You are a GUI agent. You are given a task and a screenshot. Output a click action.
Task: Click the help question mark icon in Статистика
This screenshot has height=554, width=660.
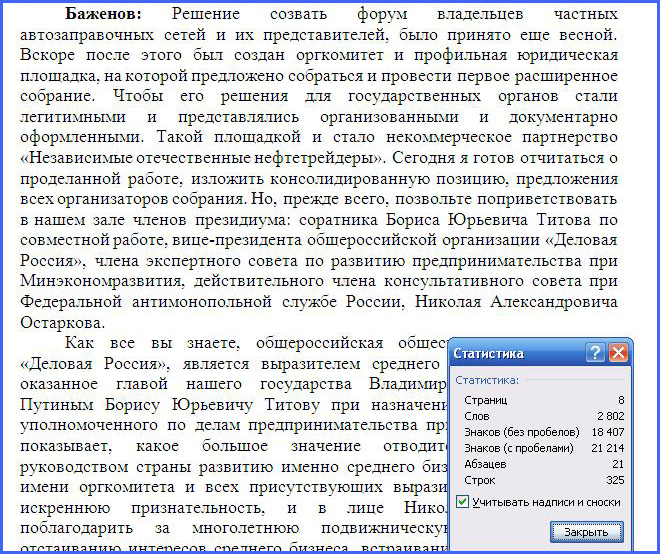[595, 352]
